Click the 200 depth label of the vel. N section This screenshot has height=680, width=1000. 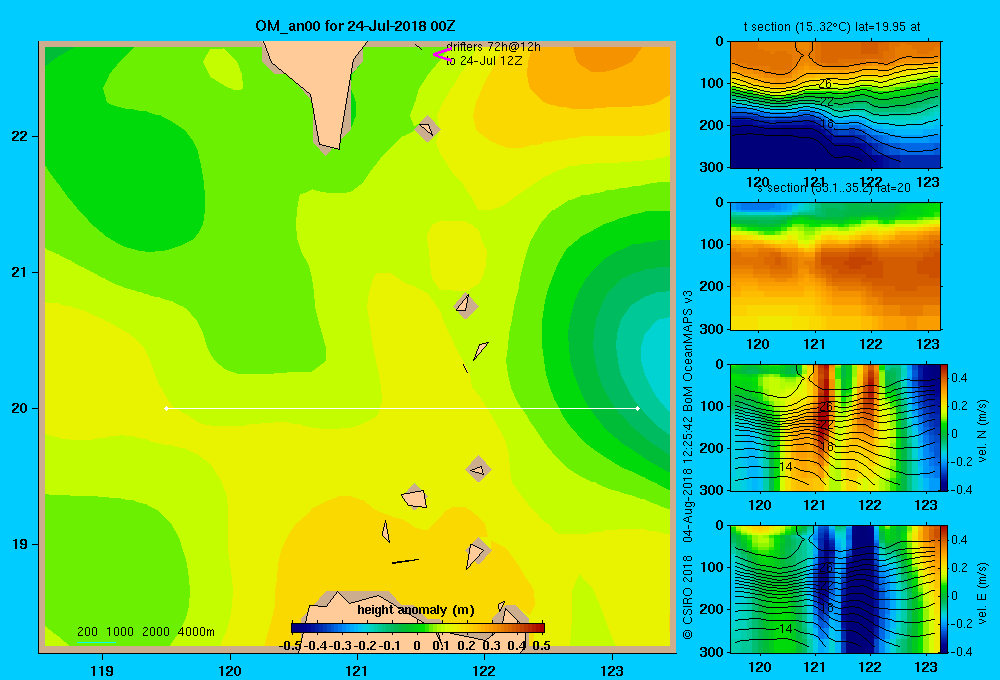(x=712, y=448)
